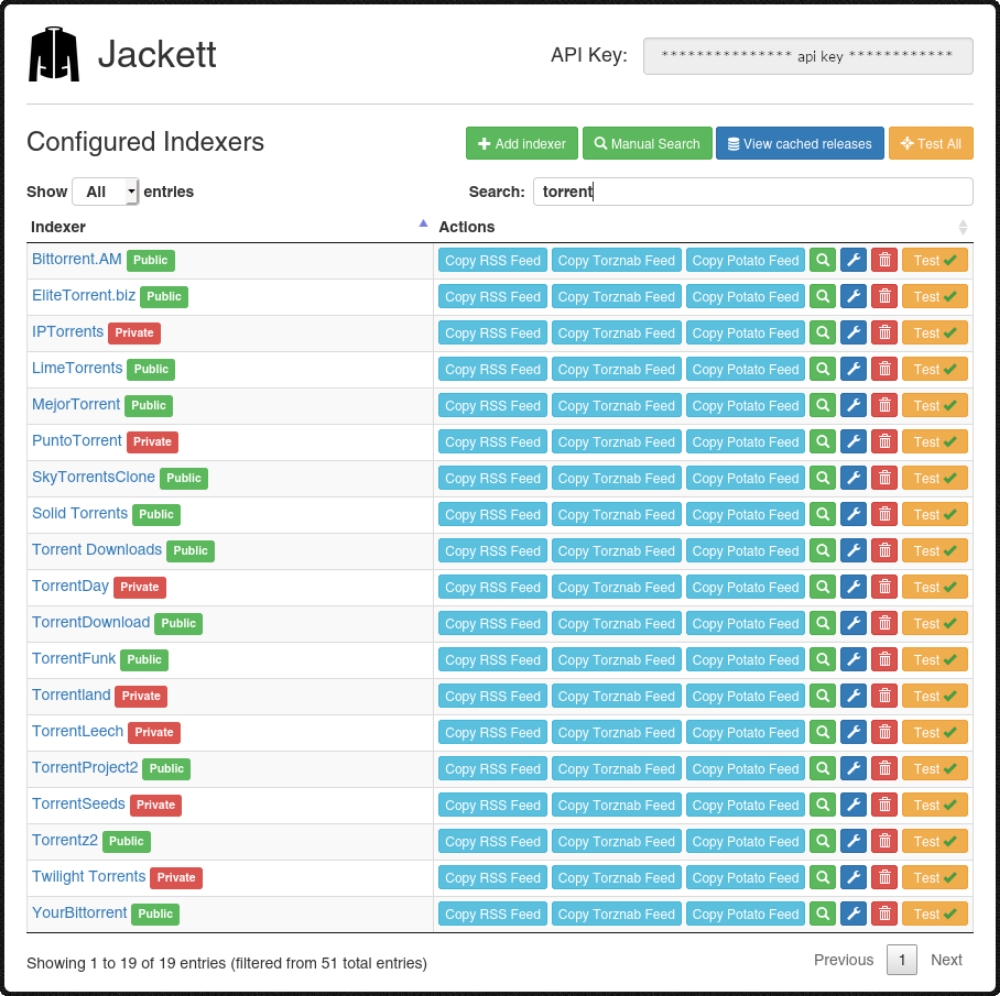1000x996 pixels.
Task: Click Add indexer
Action: [521, 143]
